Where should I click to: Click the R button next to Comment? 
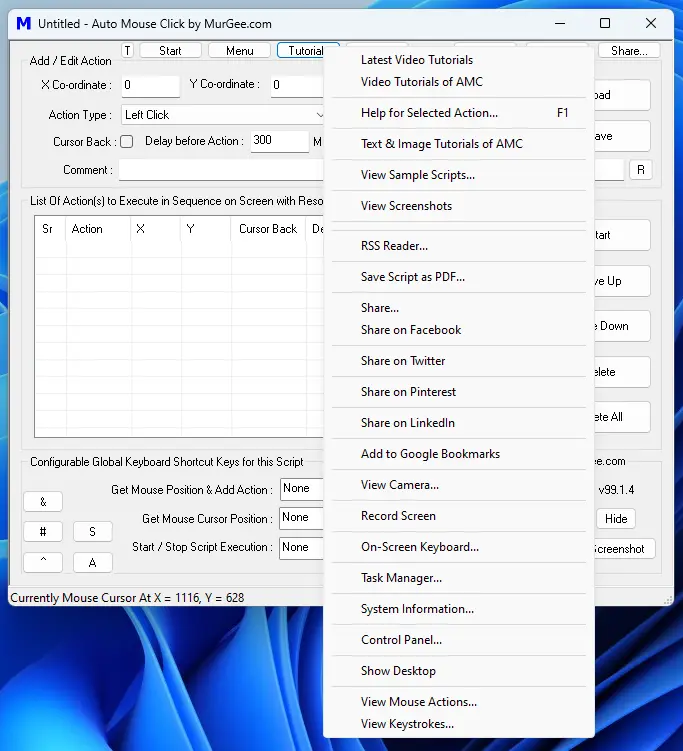click(640, 170)
